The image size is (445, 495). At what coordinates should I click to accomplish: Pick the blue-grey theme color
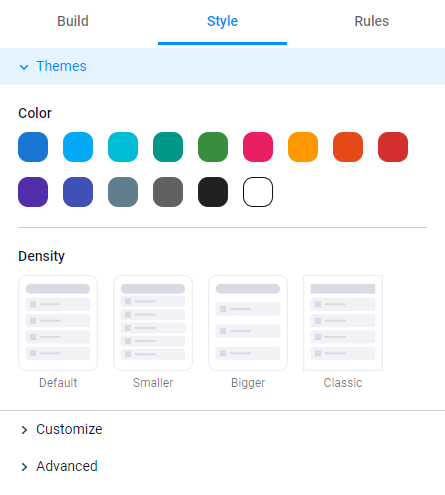point(123,192)
